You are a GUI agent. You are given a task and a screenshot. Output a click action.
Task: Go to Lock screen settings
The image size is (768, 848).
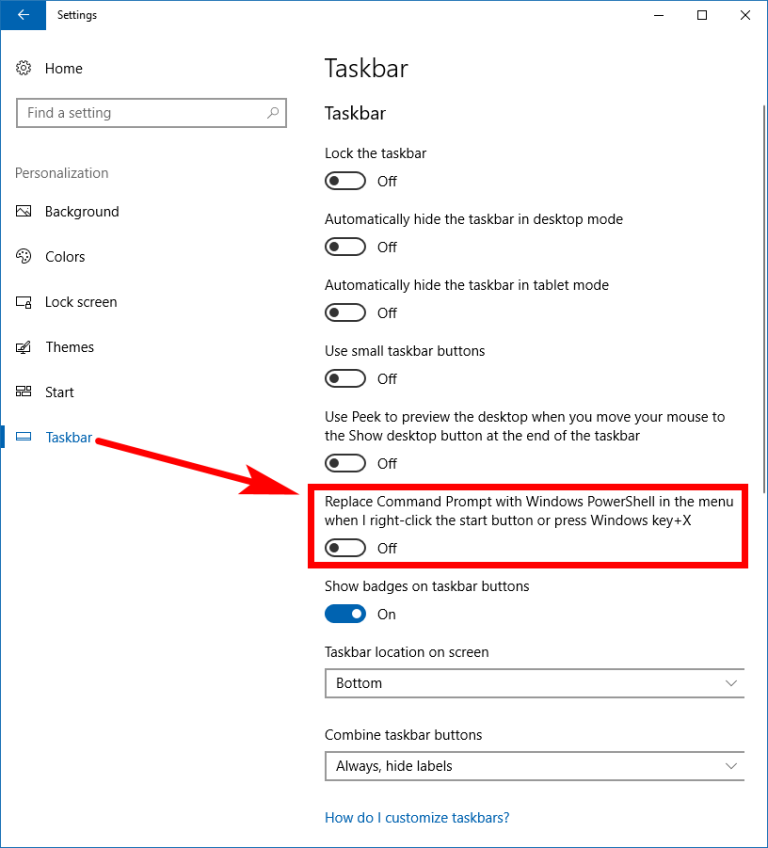[81, 302]
